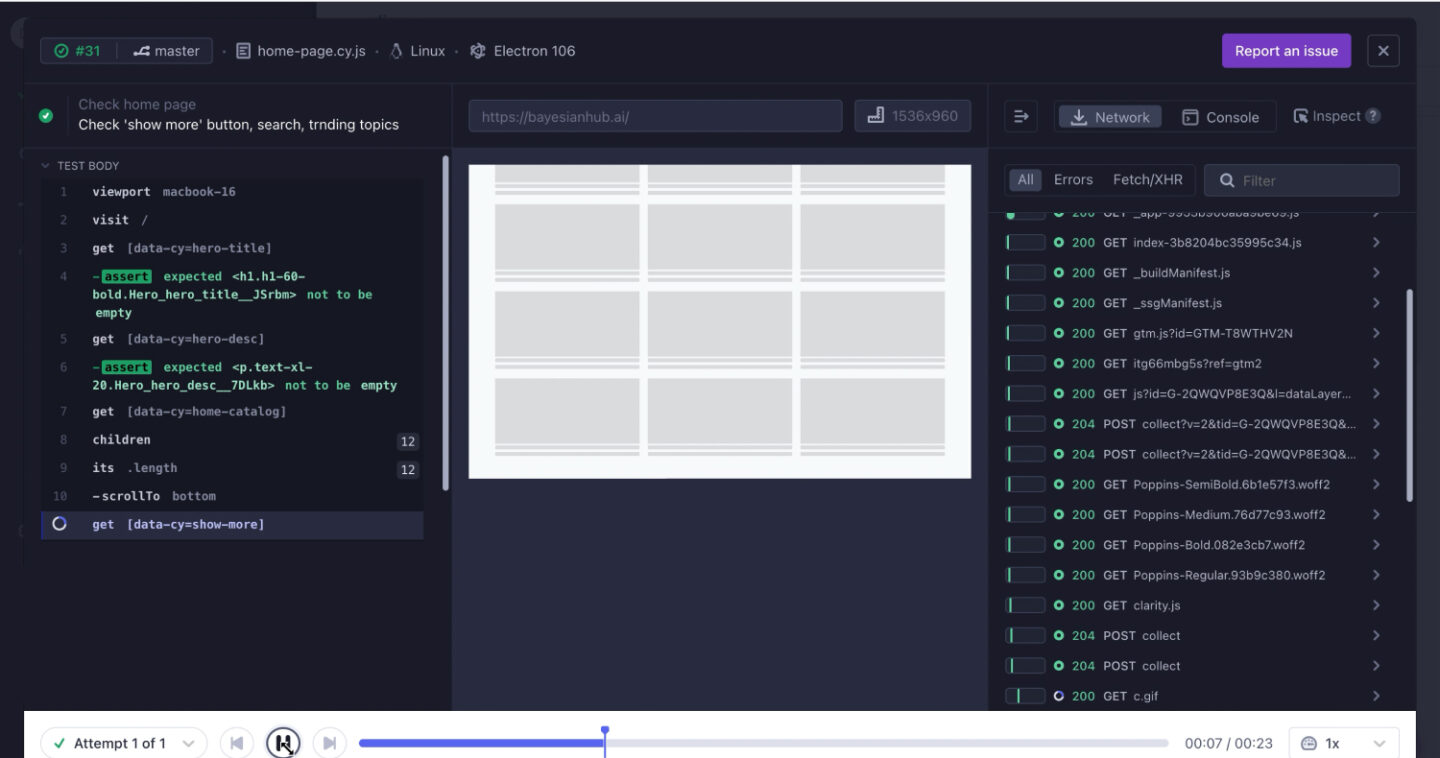1440x758 pixels.
Task: Click the Report an issue button
Action: [x=1286, y=51]
